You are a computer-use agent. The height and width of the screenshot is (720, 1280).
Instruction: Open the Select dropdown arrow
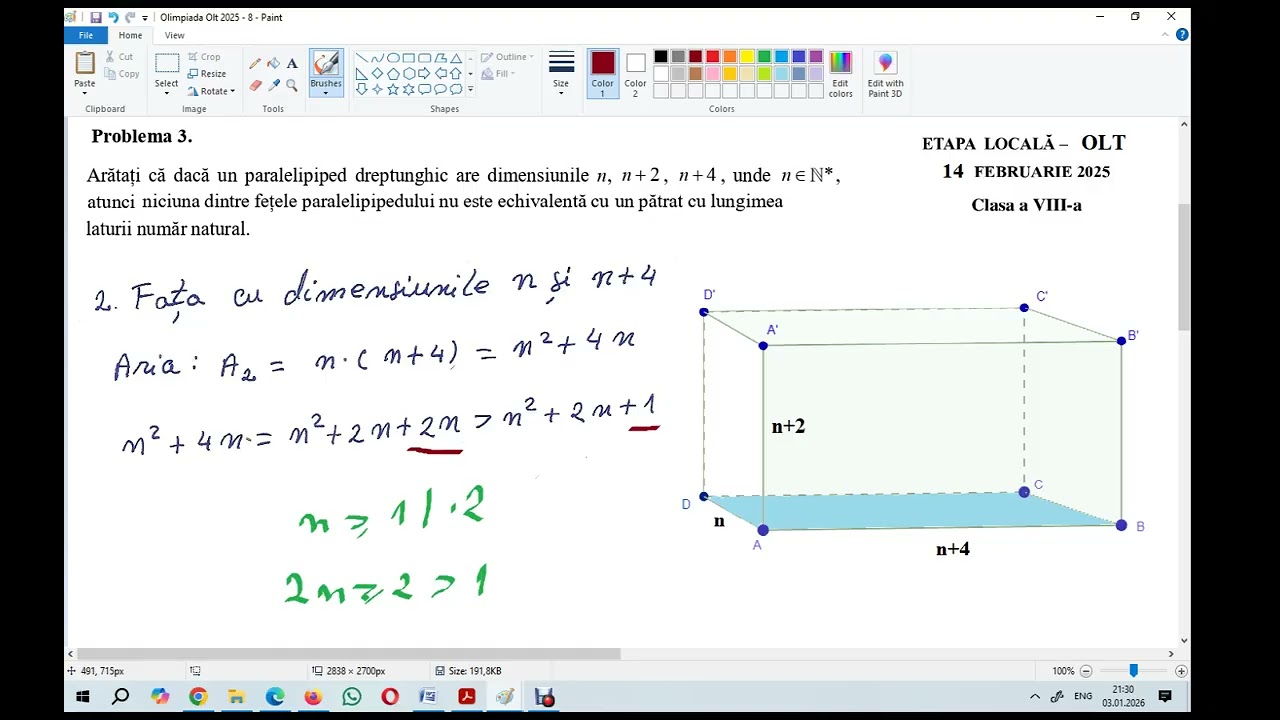tap(167, 93)
